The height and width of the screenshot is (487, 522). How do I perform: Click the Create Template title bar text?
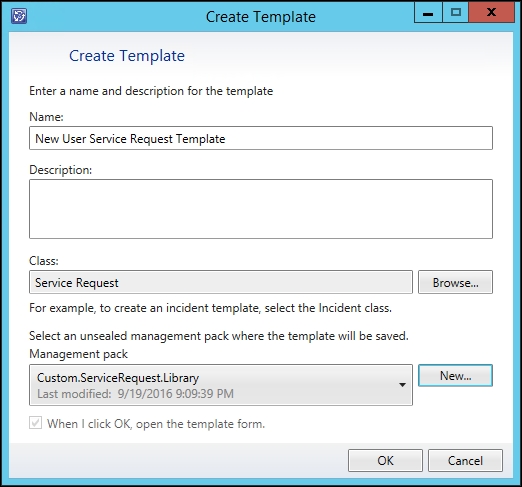(x=261, y=17)
